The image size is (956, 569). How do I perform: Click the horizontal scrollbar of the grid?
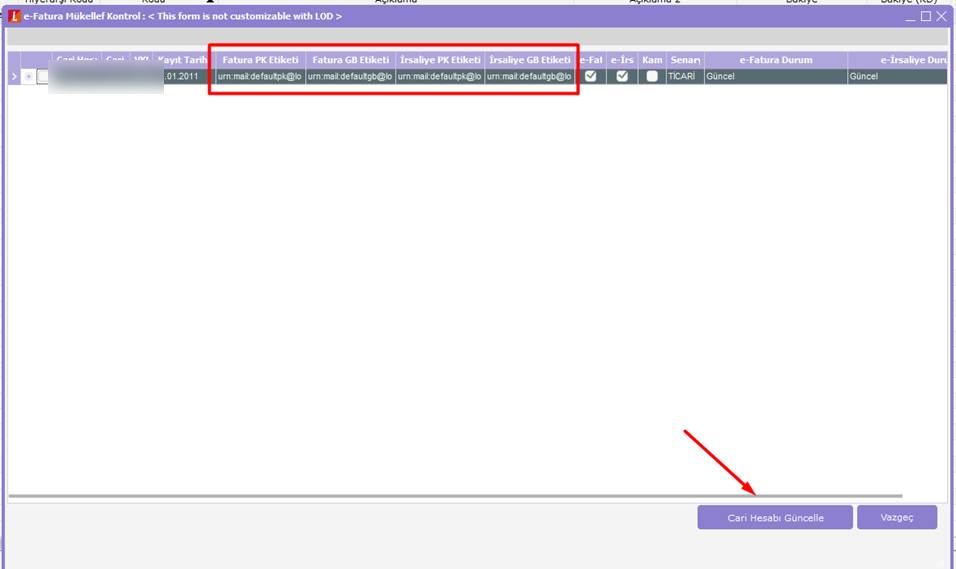click(x=455, y=496)
